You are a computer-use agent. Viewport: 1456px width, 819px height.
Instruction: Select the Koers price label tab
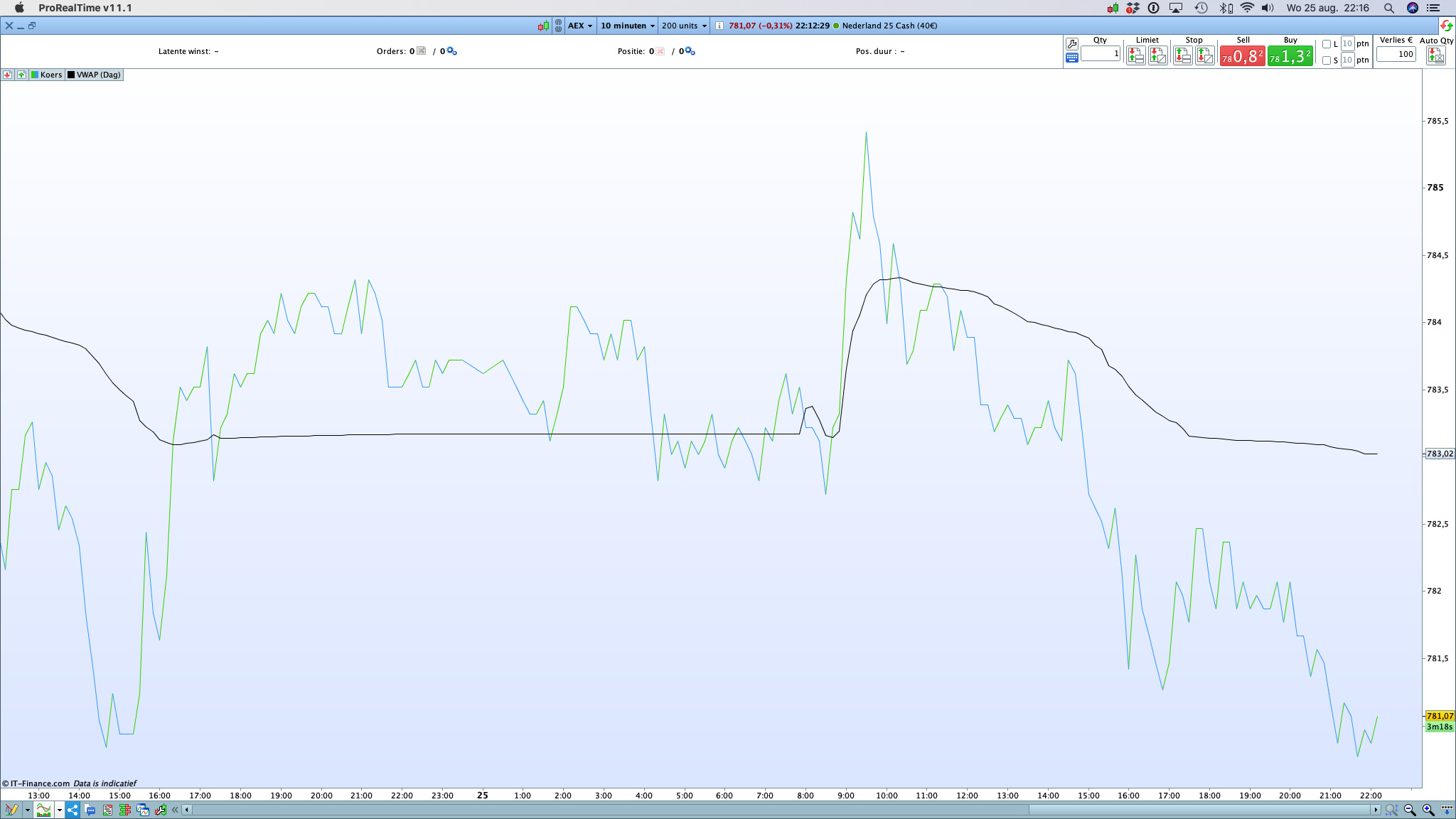tap(47, 75)
